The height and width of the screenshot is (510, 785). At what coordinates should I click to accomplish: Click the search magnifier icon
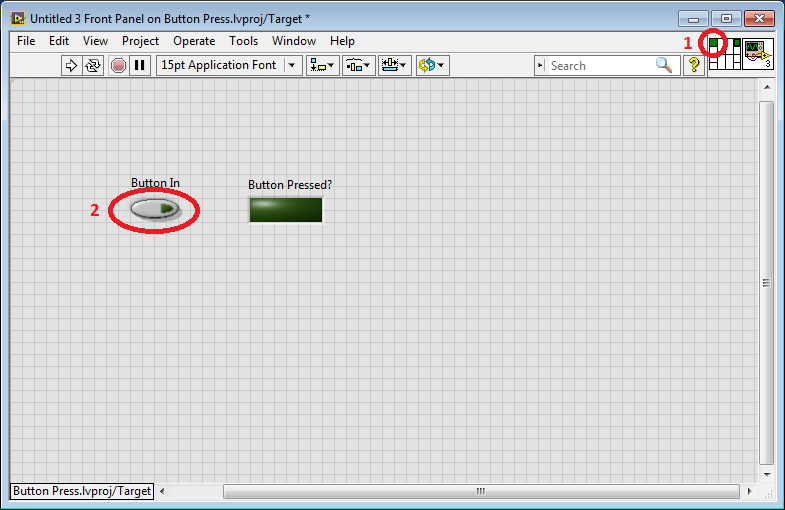tap(664, 65)
